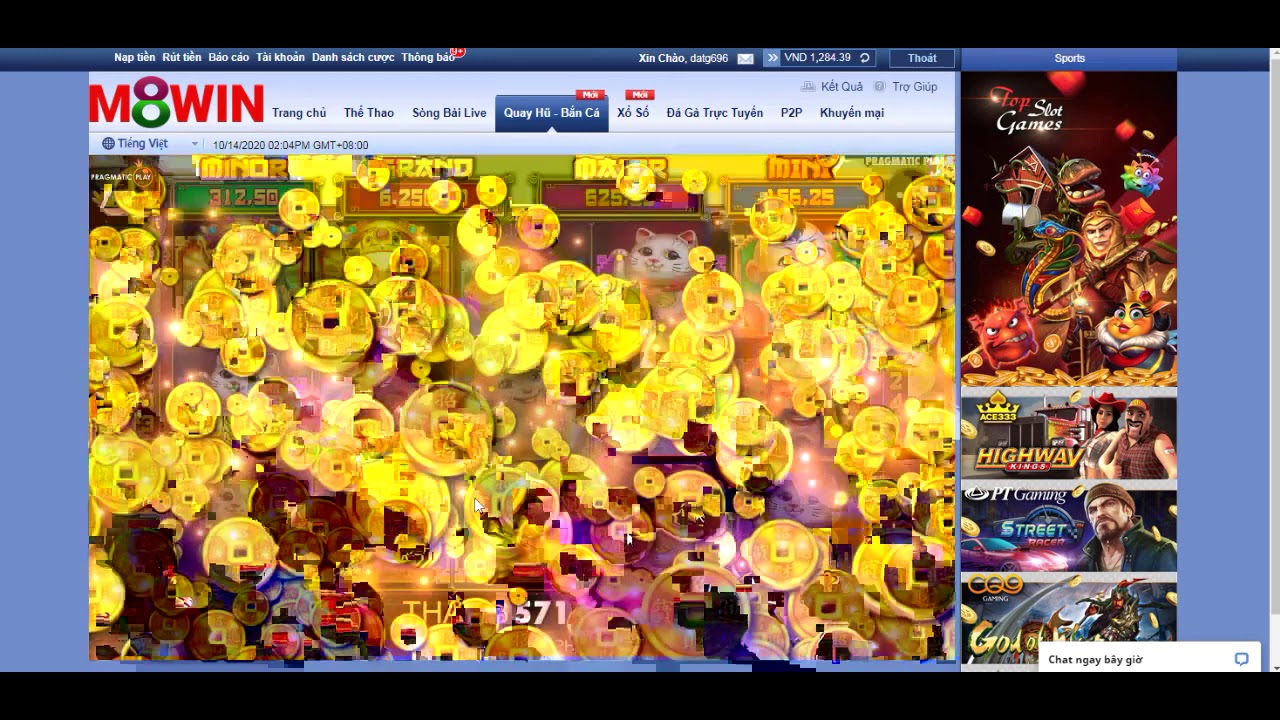Open the Thể Thao menu
1280x720 pixels.
click(x=369, y=113)
